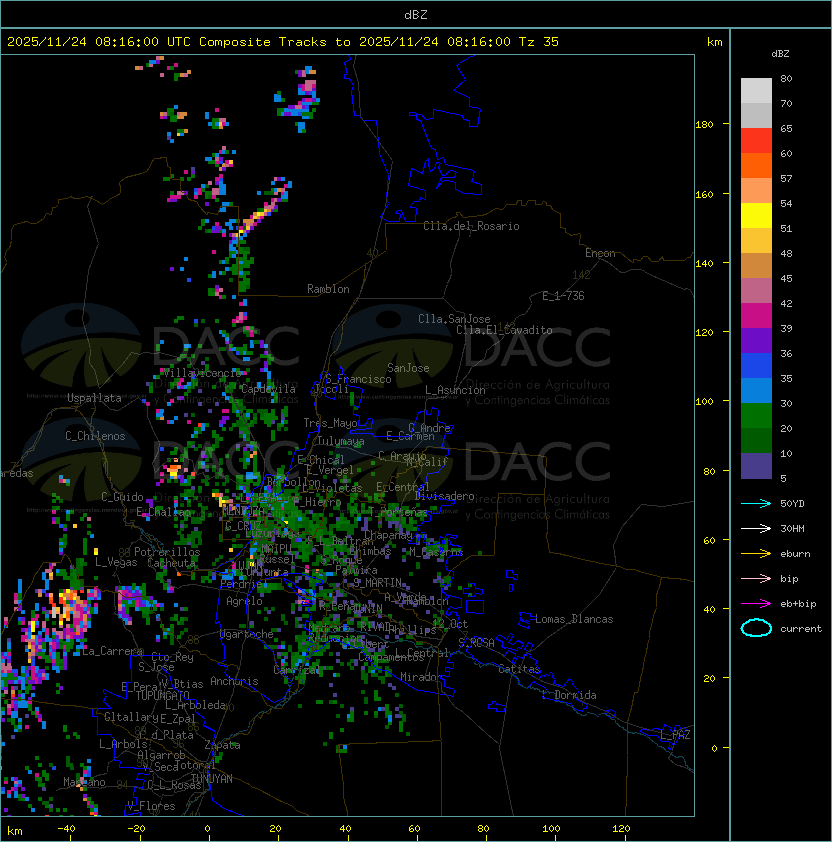Image resolution: width=832 pixels, height=842 pixels.
Task: Select the 'Ramblon' place label
Action: click(328, 289)
